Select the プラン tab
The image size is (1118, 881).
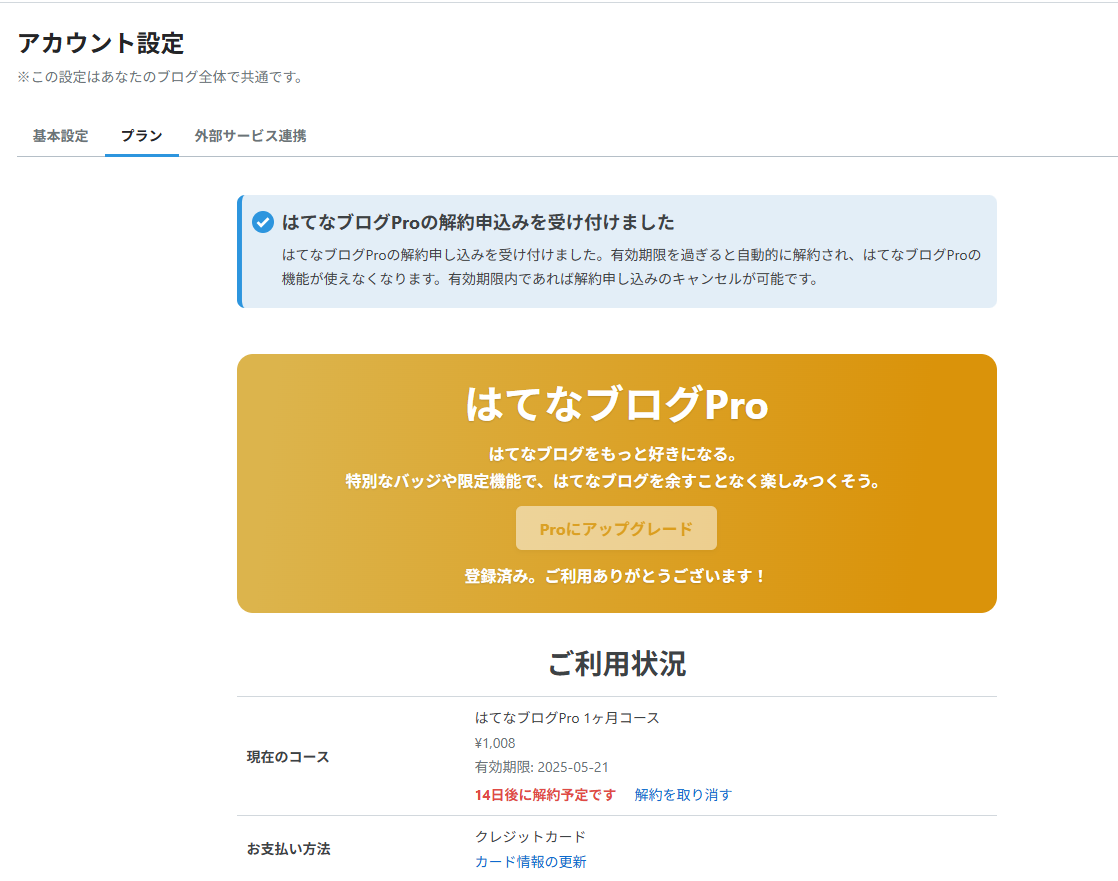point(141,135)
